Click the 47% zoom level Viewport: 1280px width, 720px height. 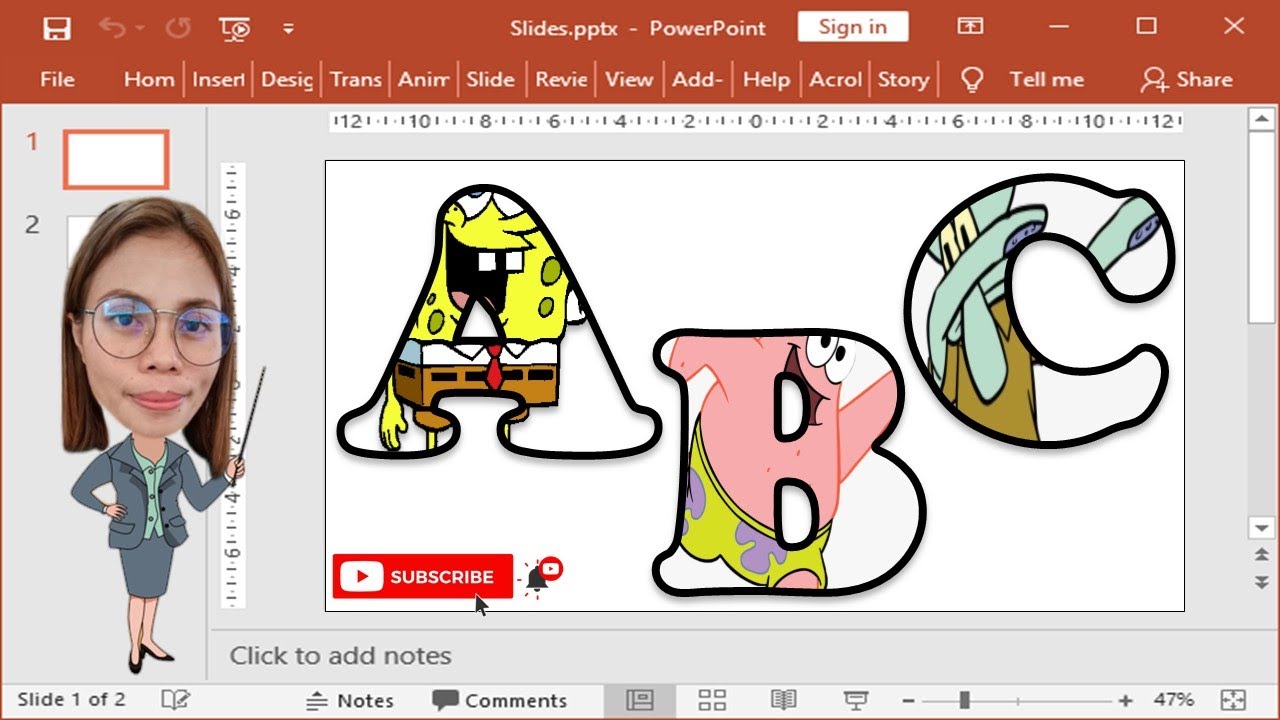(1174, 700)
